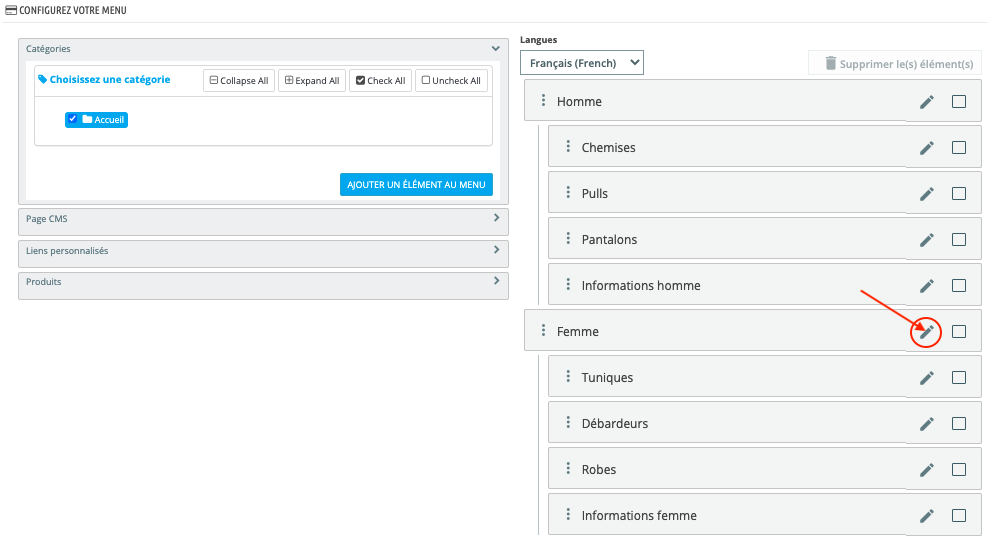Edit the Homme menu item

927,102
